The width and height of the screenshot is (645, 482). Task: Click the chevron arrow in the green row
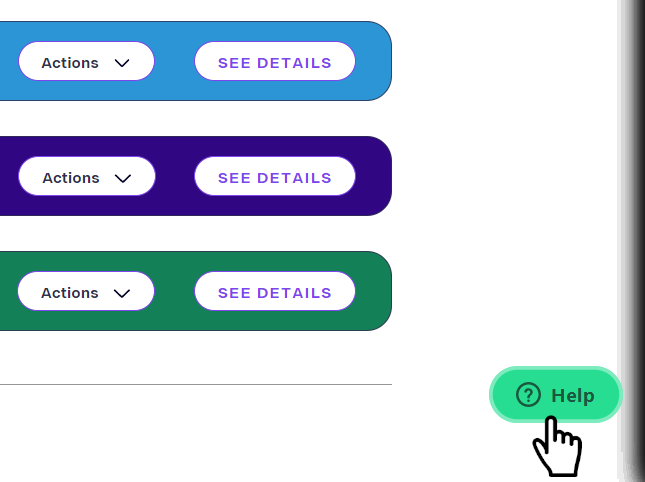[x=122, y=293]
